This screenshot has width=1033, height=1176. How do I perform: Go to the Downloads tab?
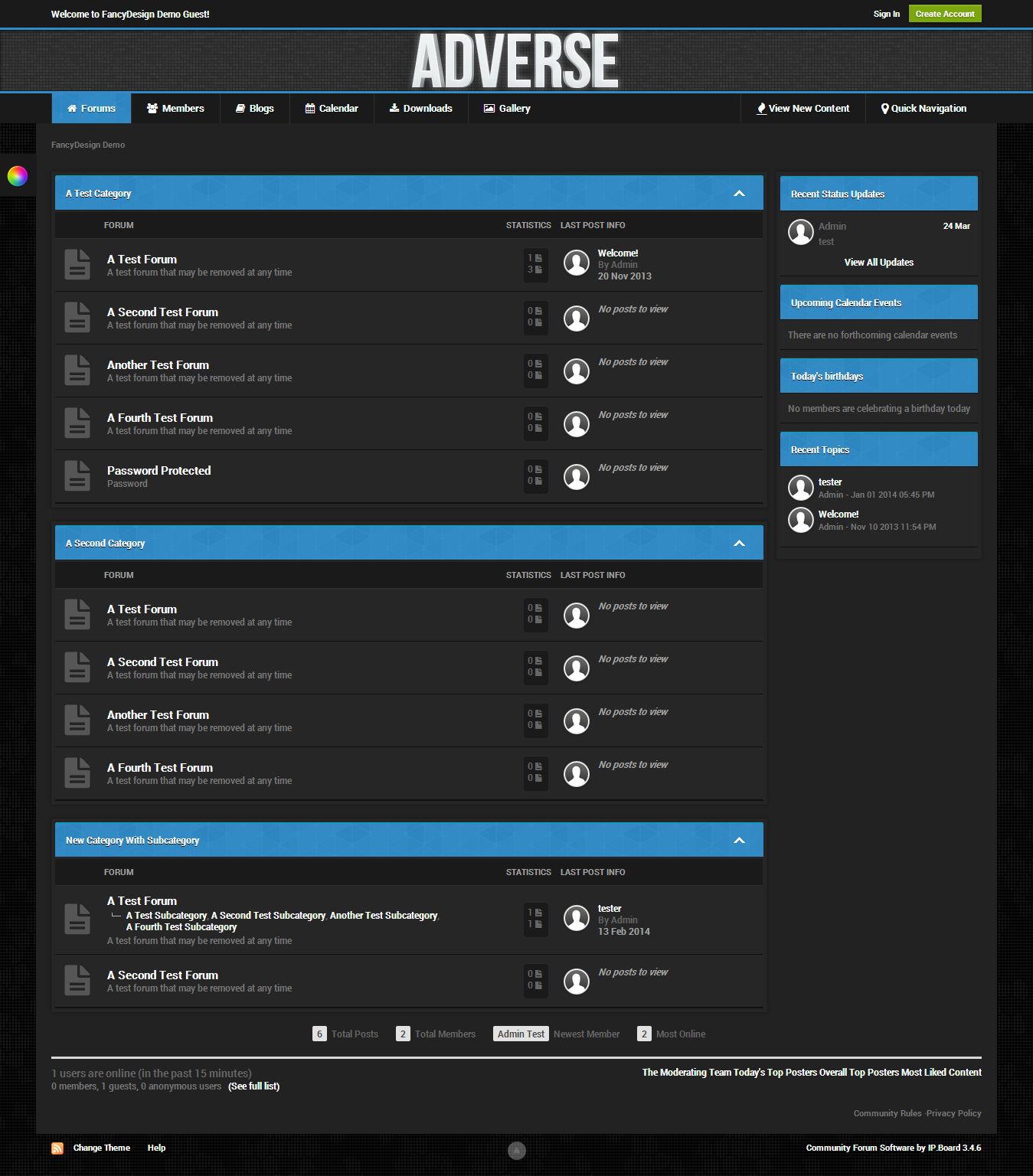pyautogui.click(x=420, y=109)
